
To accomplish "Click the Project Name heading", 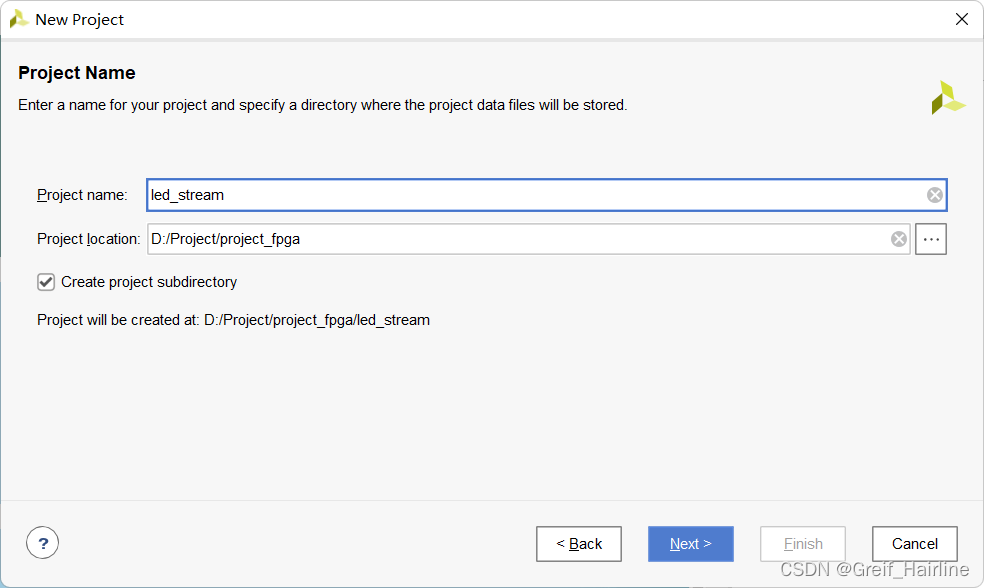I will tap(77, 73).
